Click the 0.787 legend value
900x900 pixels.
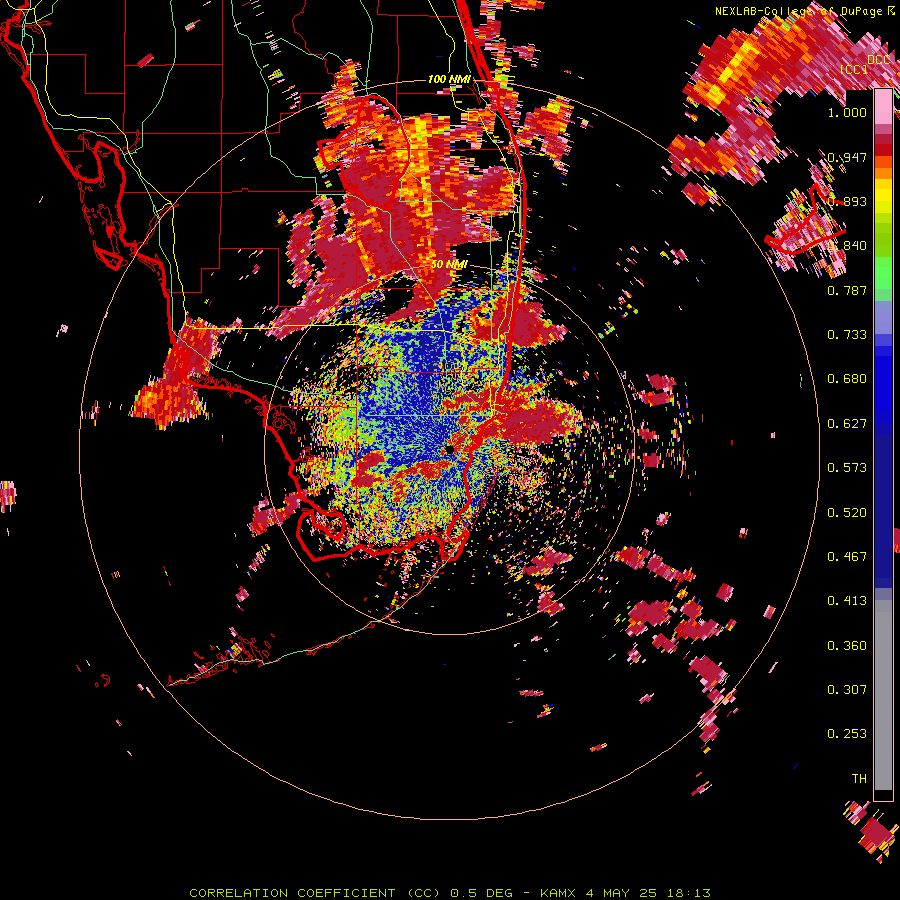847,290
